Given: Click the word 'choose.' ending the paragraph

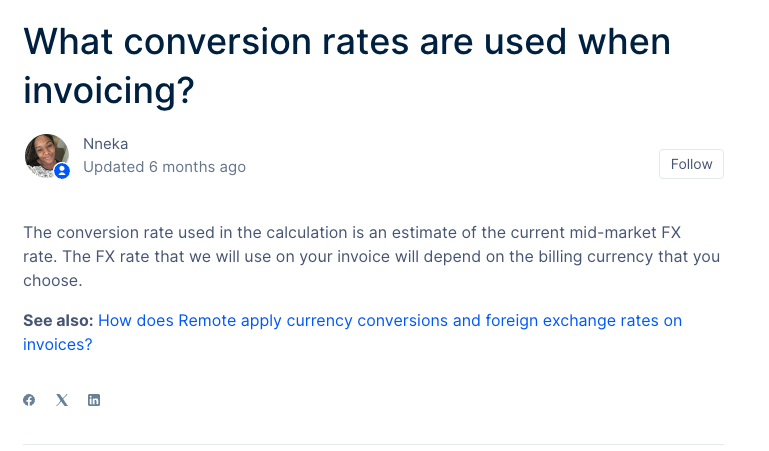Looking at the screenshot, I should [52, 280].
